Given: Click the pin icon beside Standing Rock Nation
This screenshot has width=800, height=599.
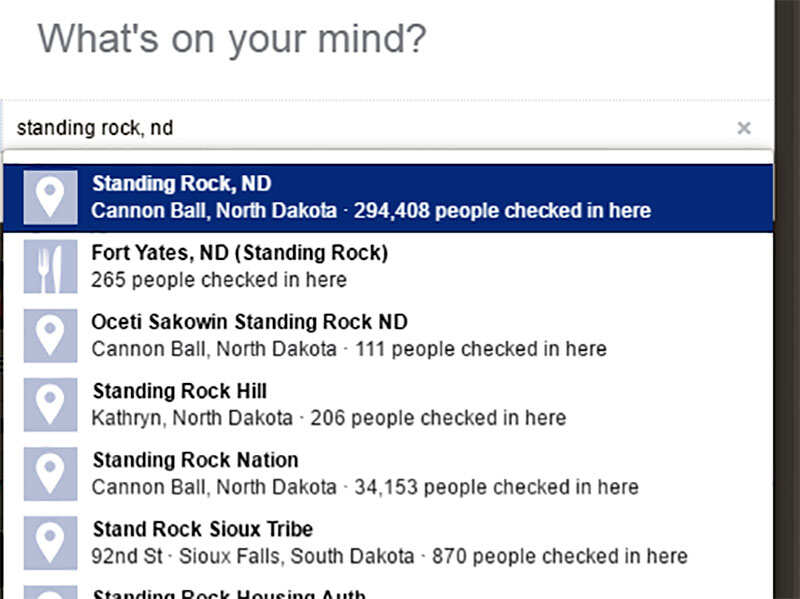Looking at the screenshot, I should coord(51,474).
